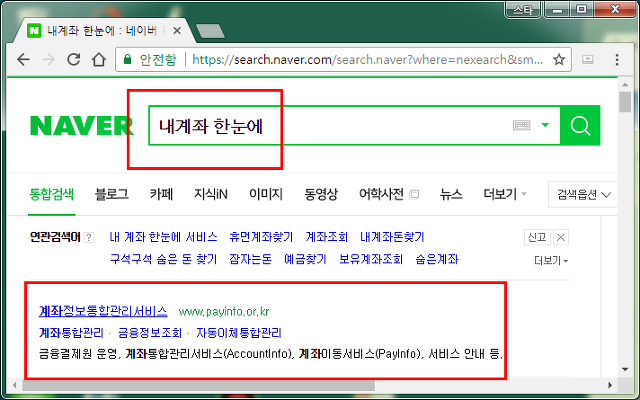Open the on-screen keyboard icon in search box
The image size is (640, 400).
[521, 125]
